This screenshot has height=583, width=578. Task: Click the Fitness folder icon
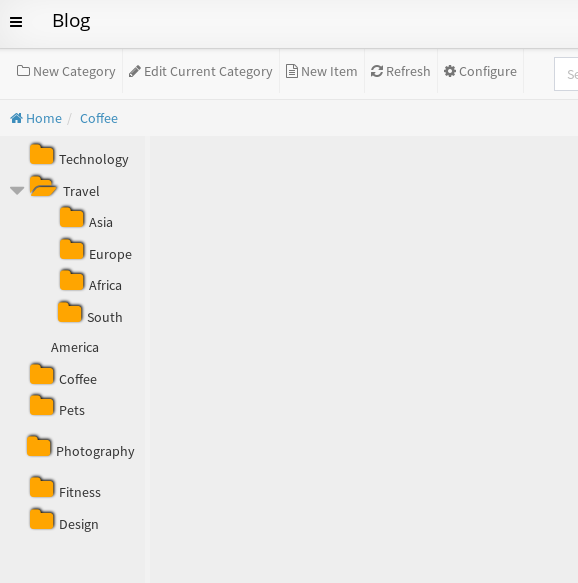coord(42,487)
